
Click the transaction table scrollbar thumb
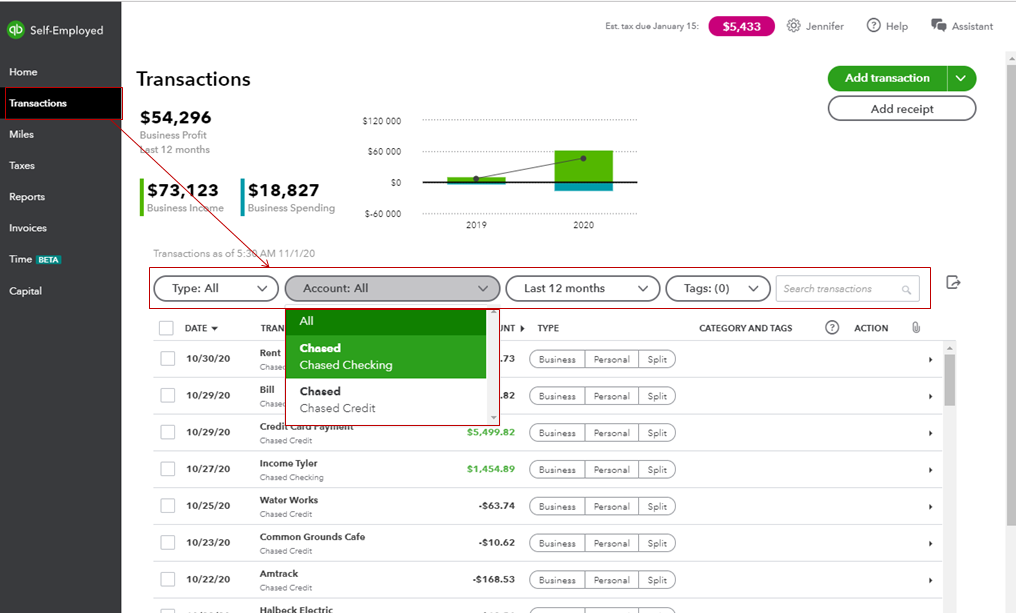coord(949,380)
